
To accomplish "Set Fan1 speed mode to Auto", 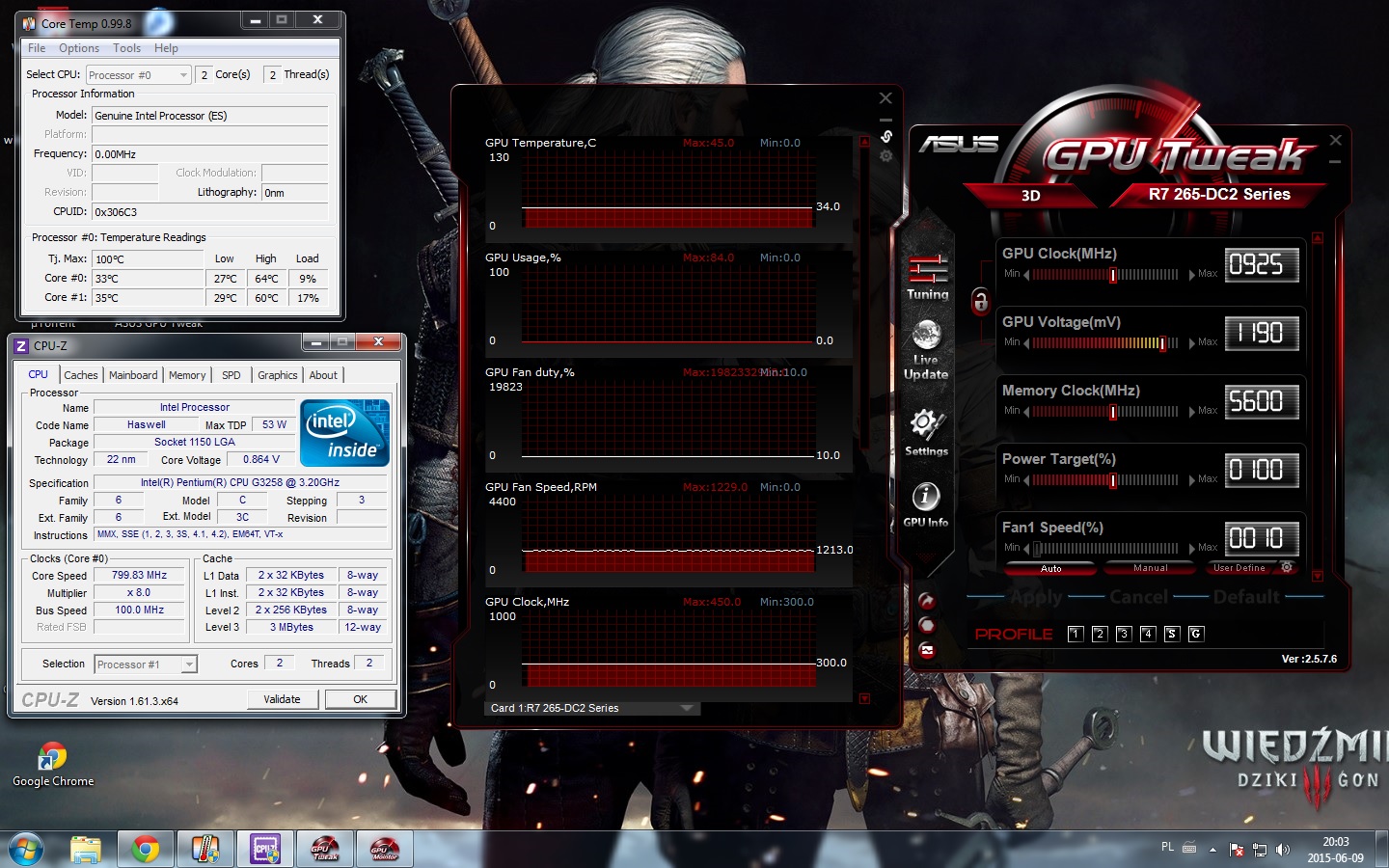I will (x=1050, y=568).
